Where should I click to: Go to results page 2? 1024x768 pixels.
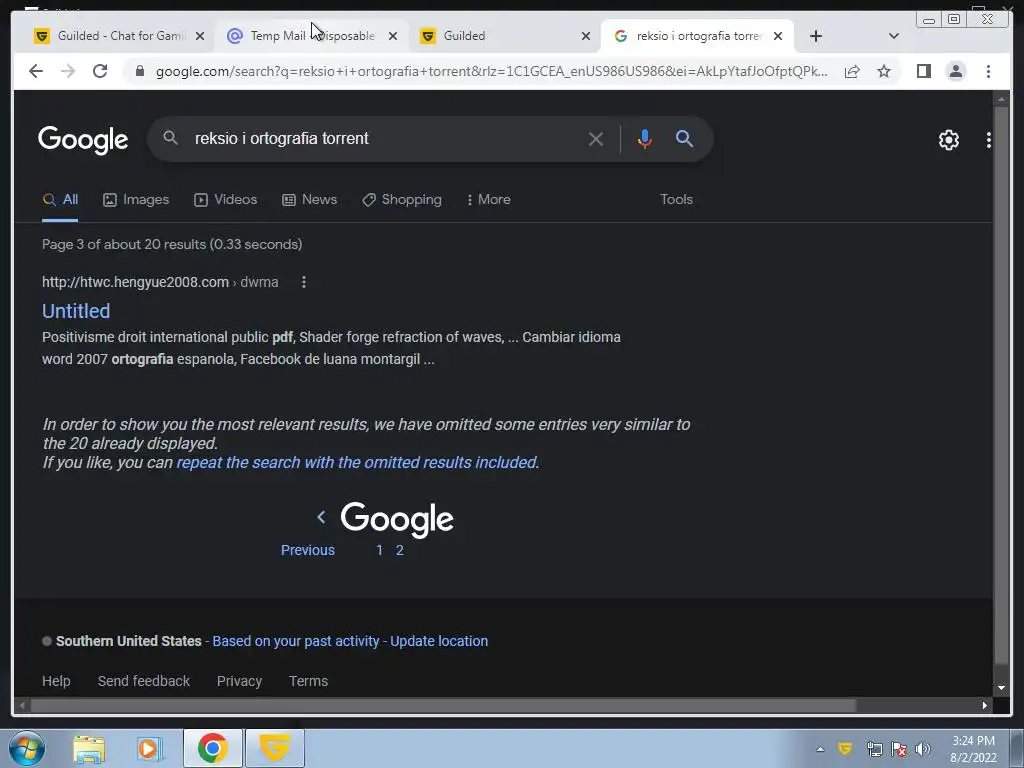coord(400,550)
